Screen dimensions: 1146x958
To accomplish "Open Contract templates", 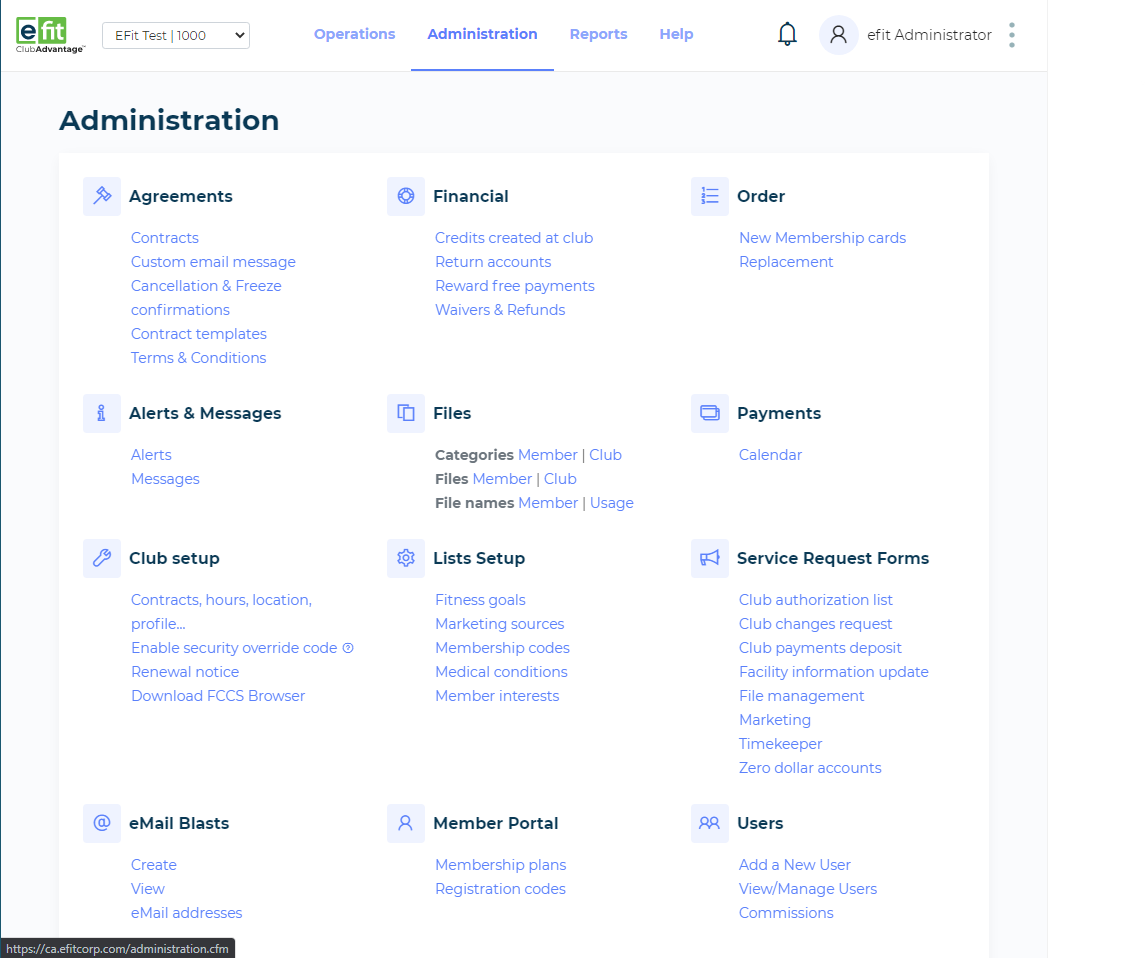I will coord(199,334).
